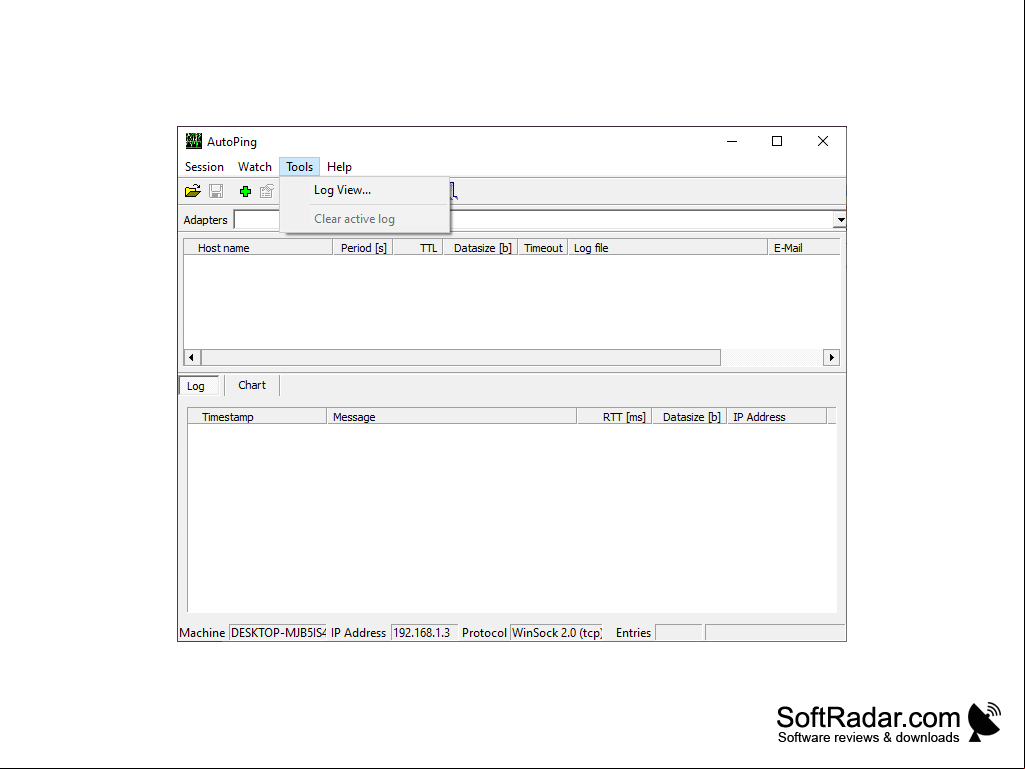This screenshot has height=769, width=1025.
Task: Click the Message column header
Action: (x=452, y=417)
